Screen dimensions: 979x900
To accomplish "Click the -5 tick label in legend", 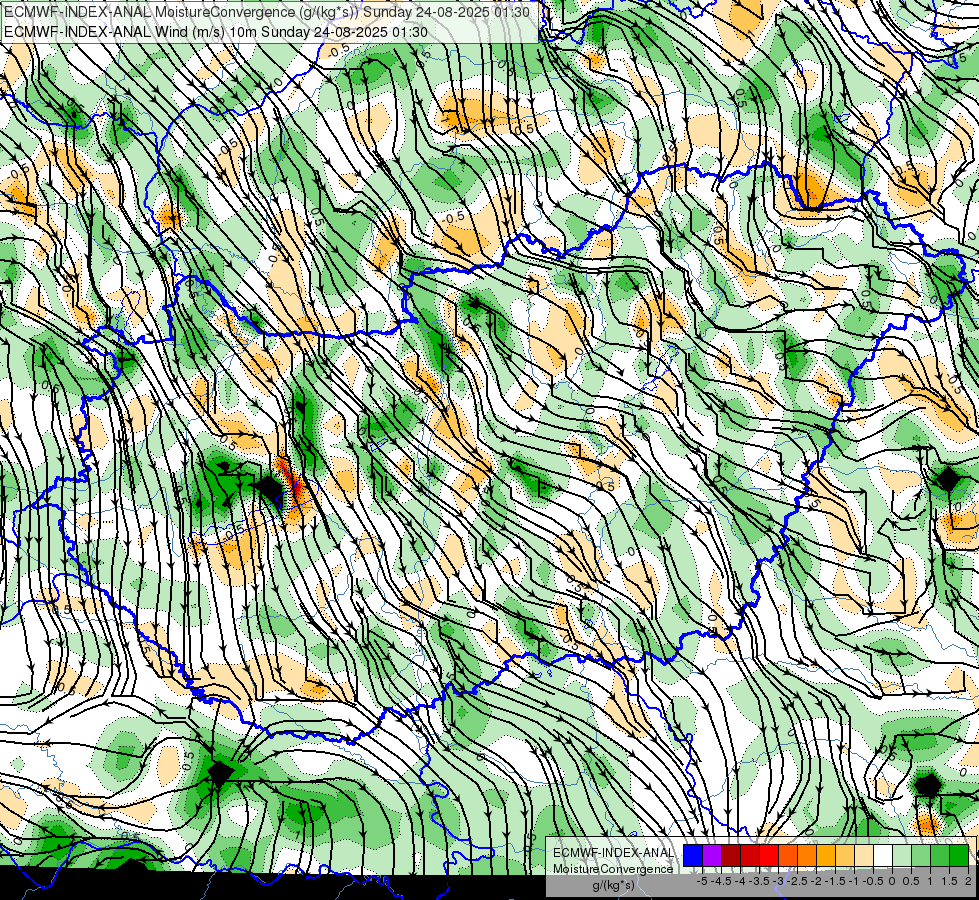I will 702,881.
